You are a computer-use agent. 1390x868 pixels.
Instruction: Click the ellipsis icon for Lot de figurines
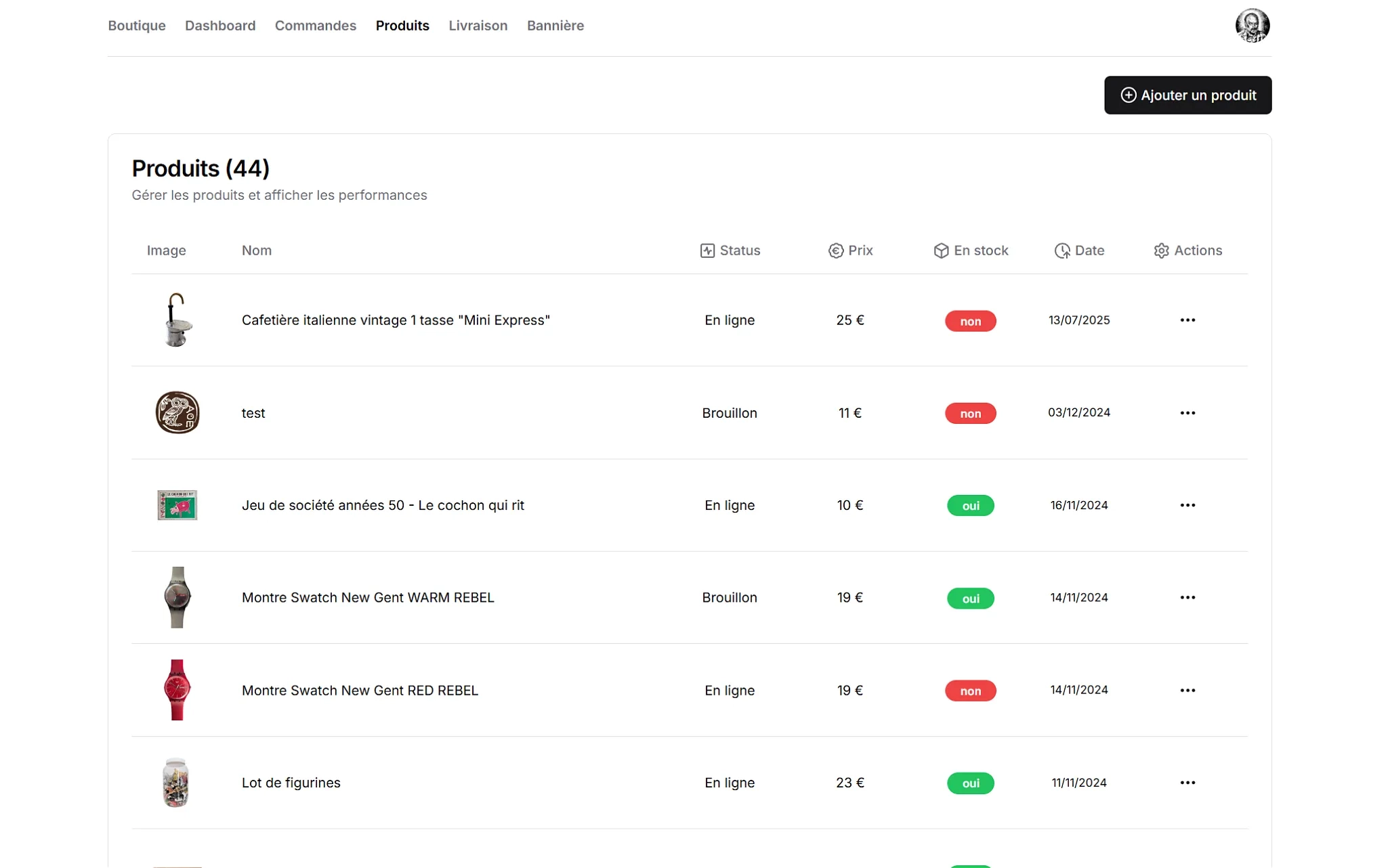[x=1187, y=782]
